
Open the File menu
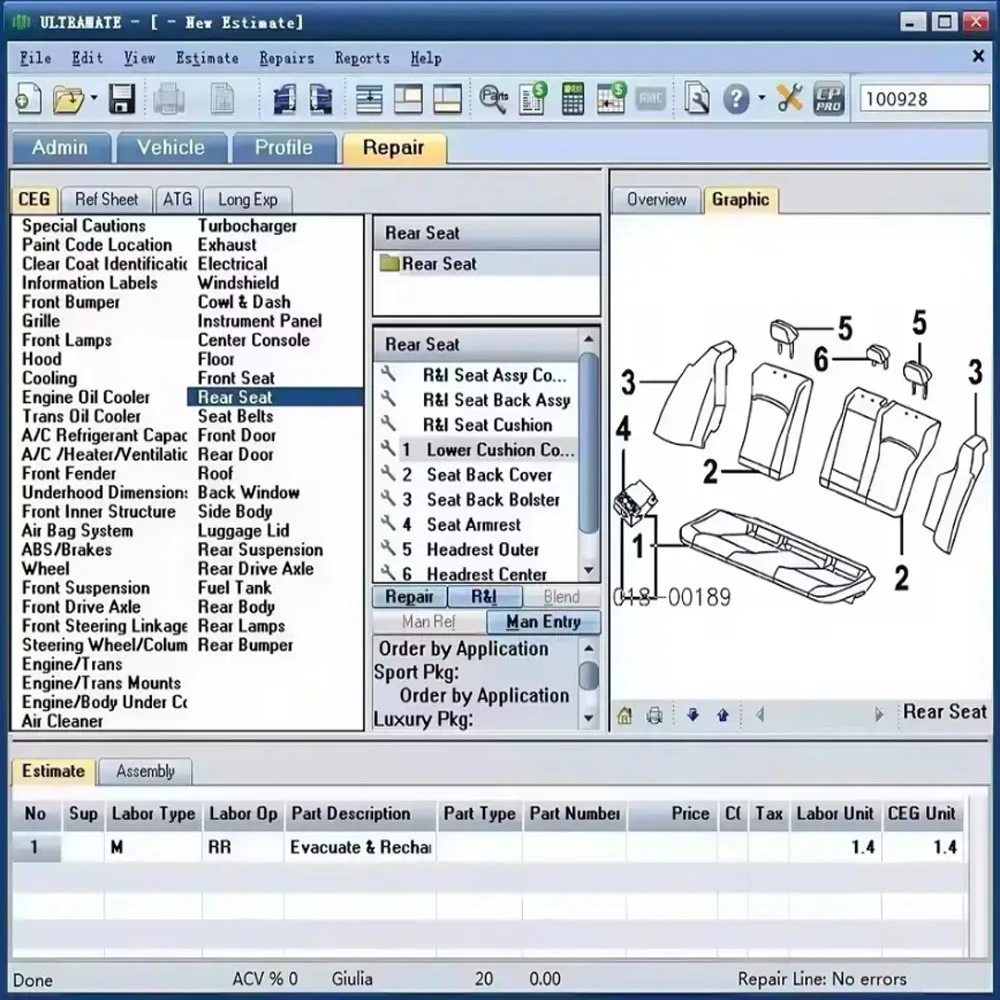tap(35, 58)
